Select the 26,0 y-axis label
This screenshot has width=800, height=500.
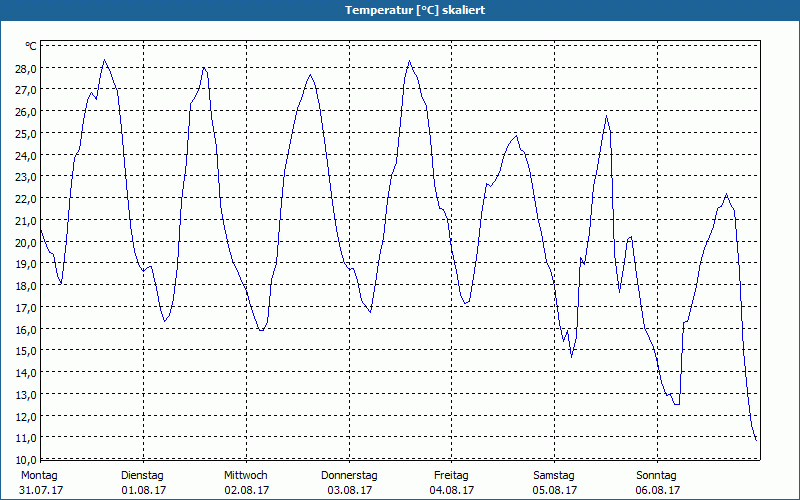(x=26, y=112)
